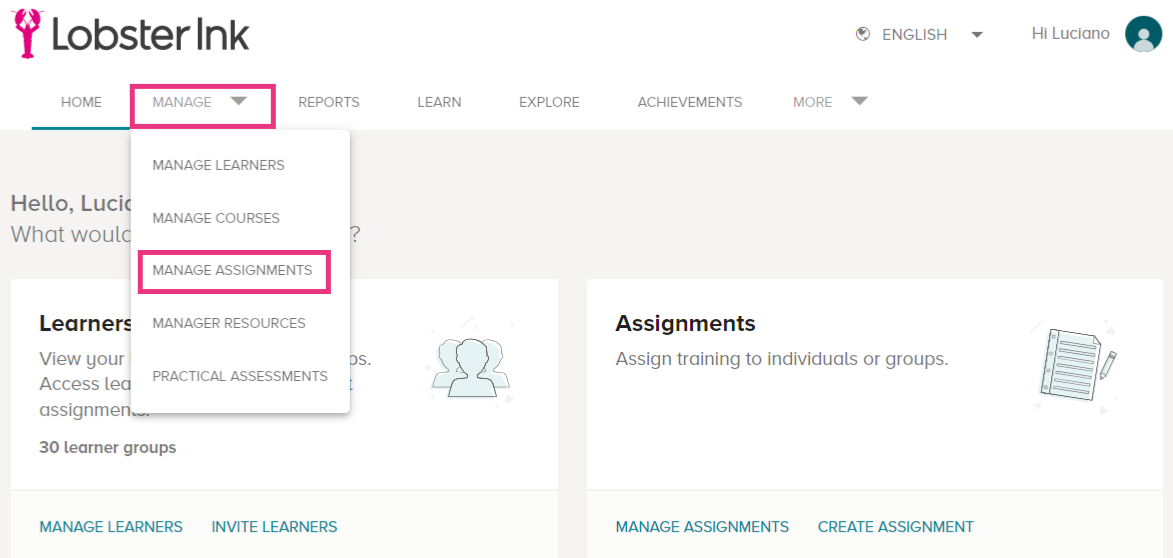Click the learners group illustration

(x=471, y=364)
